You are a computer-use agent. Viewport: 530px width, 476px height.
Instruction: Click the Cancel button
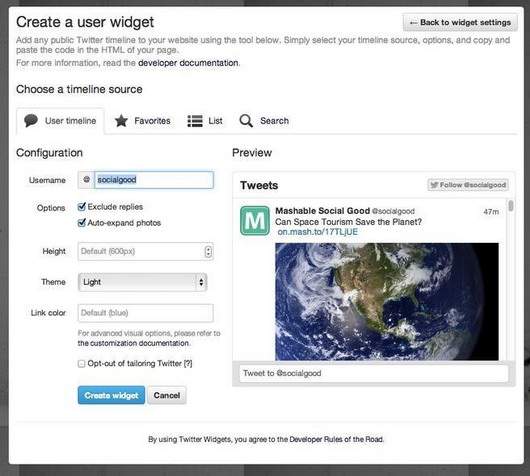[167, 395]
